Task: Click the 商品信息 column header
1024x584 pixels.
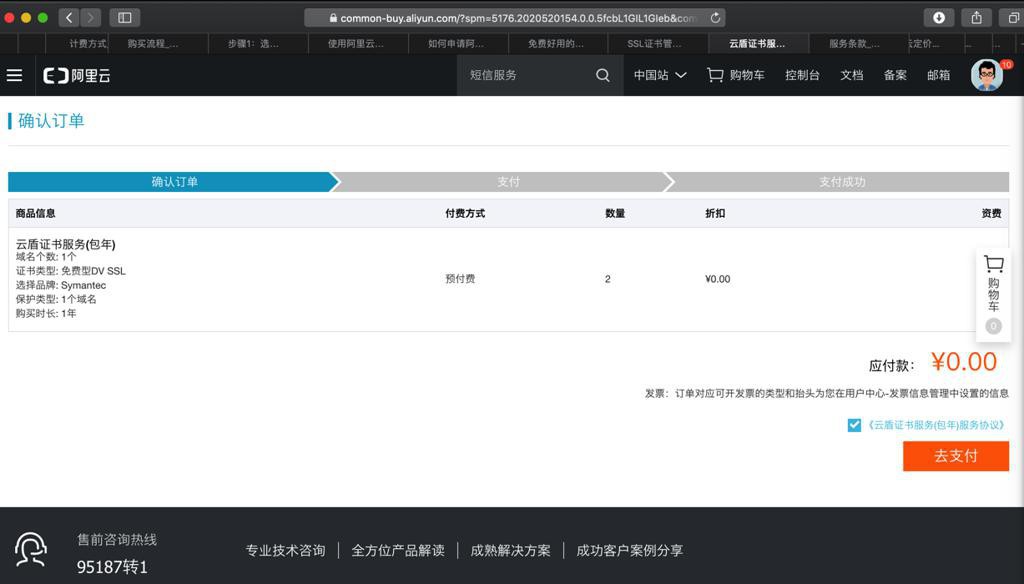Action: 35,214
